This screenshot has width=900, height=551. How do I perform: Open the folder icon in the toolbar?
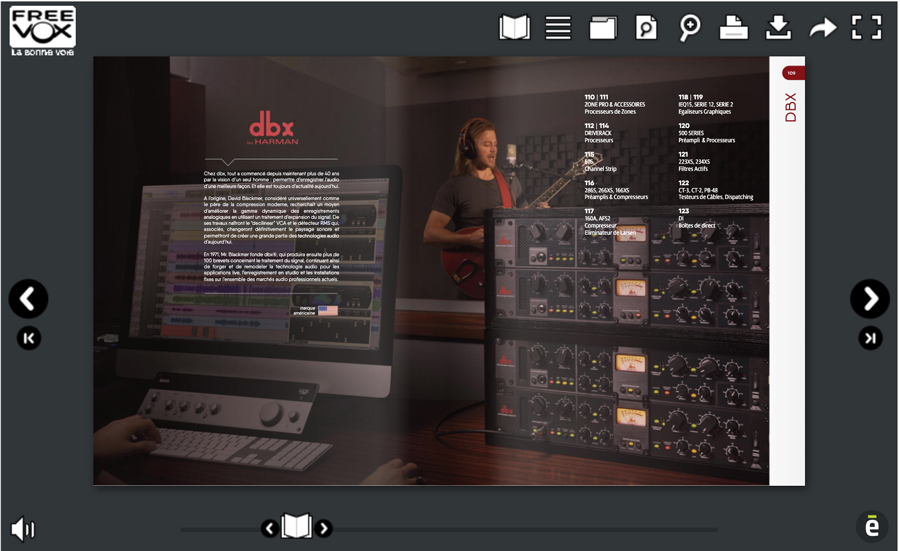pyautogui.click(x=603, y=28)
